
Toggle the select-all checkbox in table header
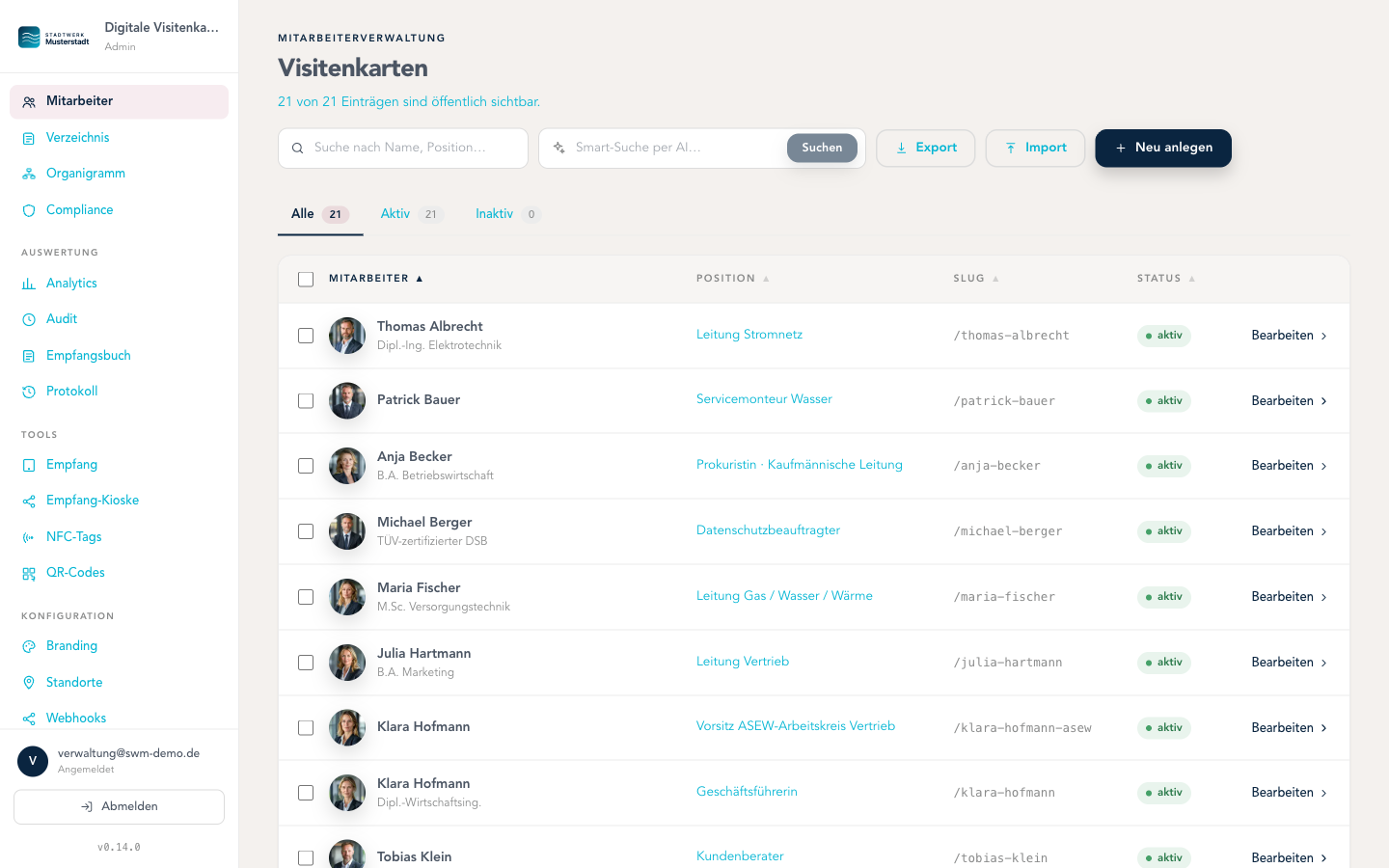coord(306,279)
